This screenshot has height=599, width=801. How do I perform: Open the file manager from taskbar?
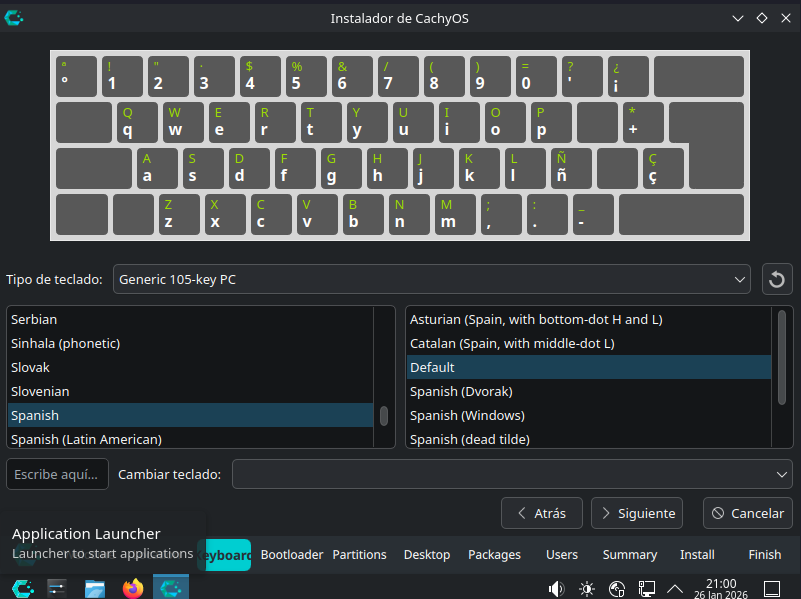click(95, 588)
